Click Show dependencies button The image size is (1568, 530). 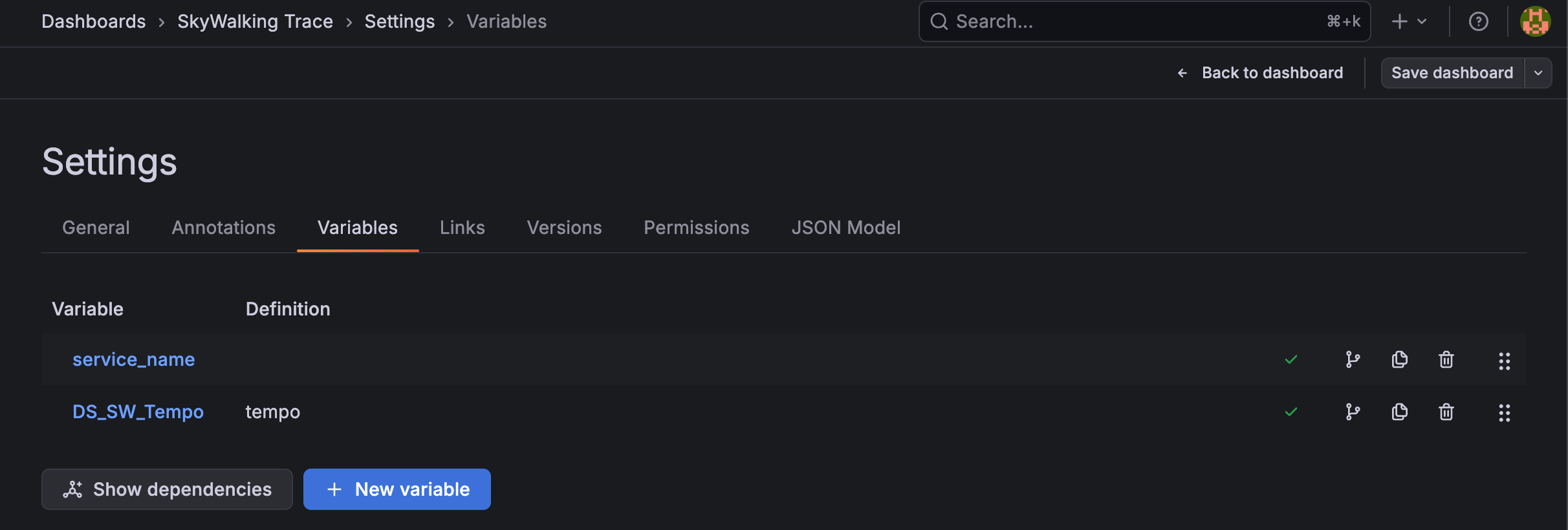click(x=167, y=489)
